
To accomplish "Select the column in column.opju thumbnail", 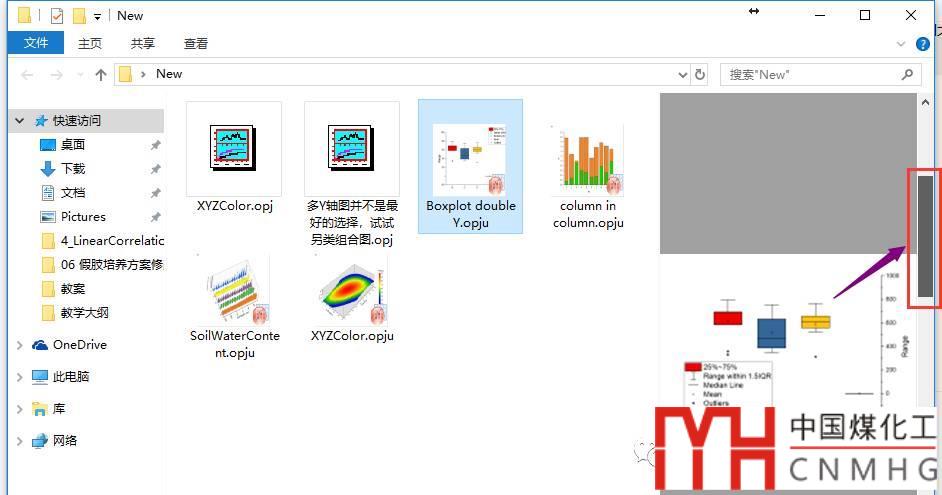I will [x=588, y=160].
